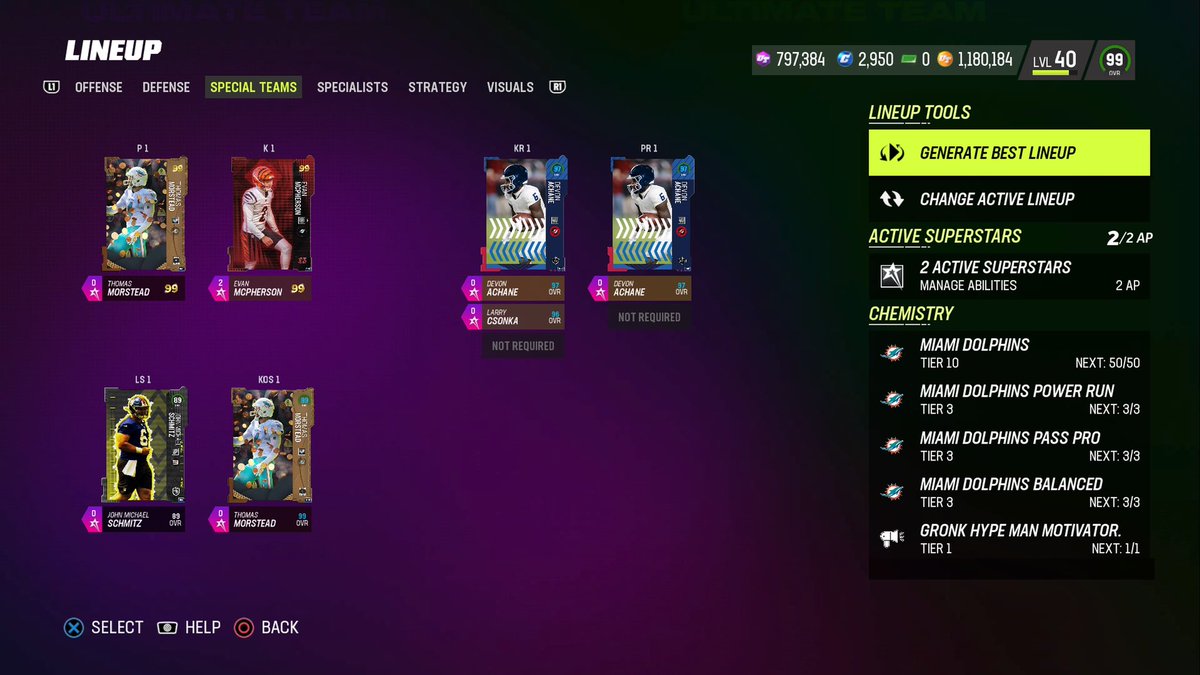Select Miami Dolphins Balanced chemistry

(x=1009, y=493)
